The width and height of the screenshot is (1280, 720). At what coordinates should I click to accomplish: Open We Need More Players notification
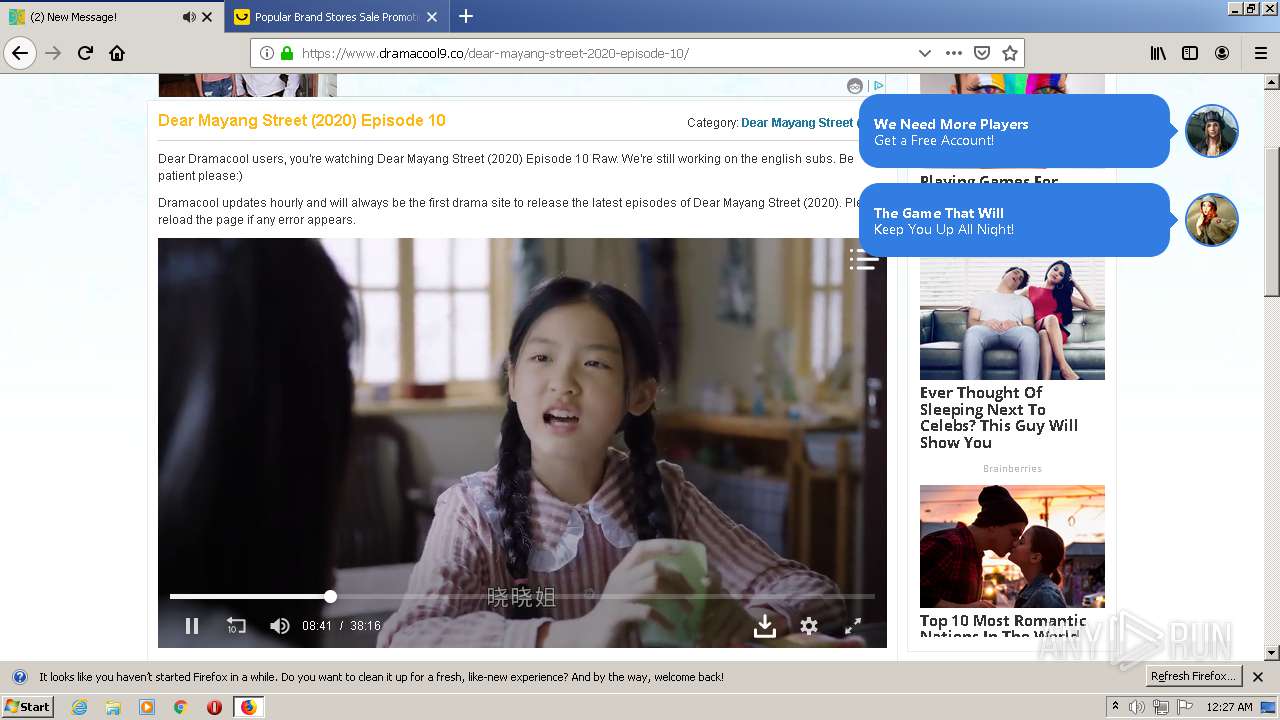1014,131
